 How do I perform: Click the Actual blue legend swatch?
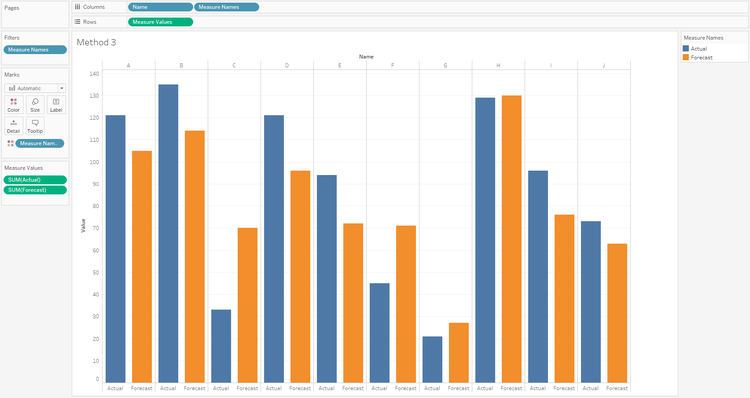click(685, 48)
